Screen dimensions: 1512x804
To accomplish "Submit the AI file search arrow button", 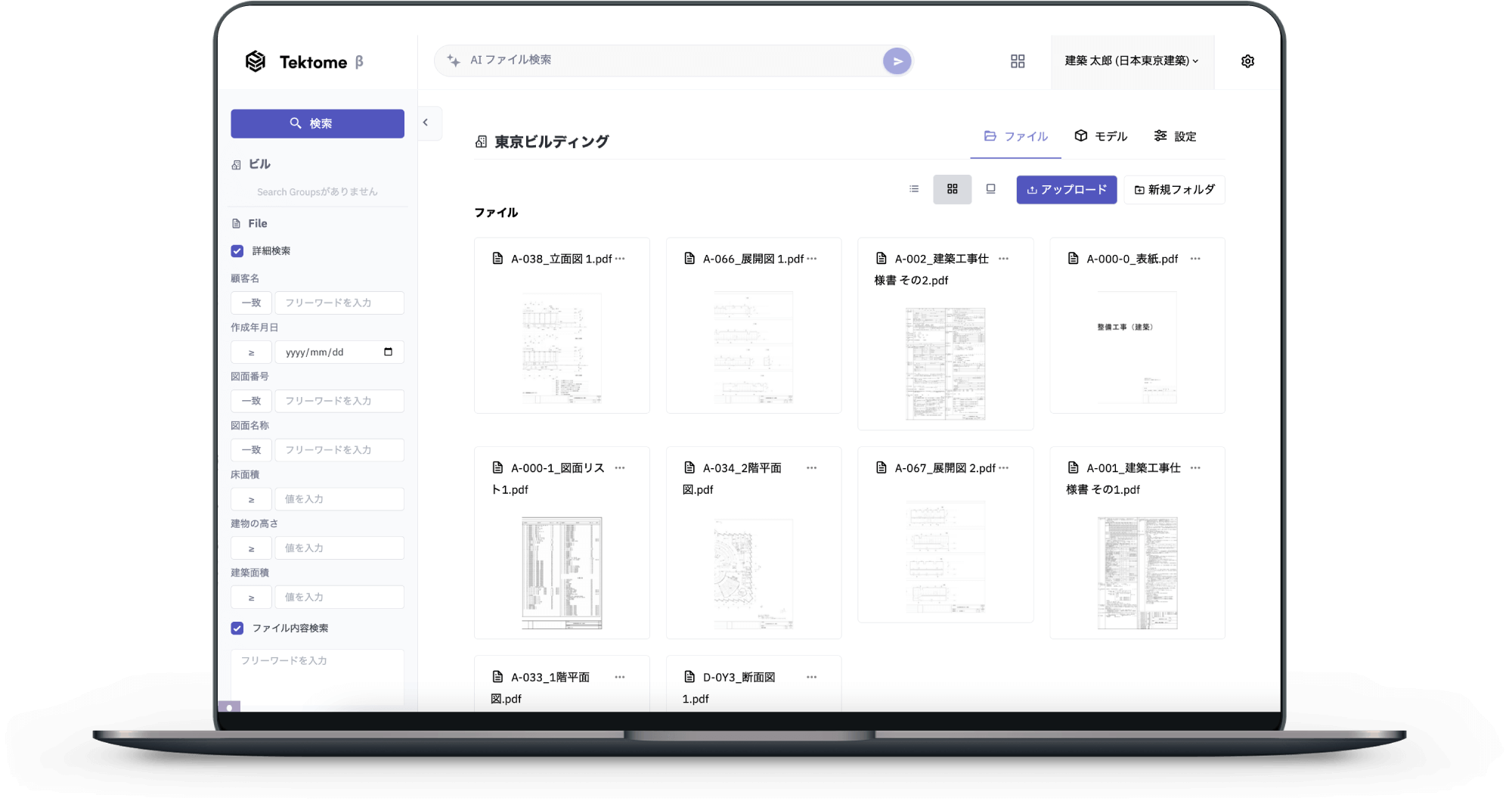I will click(897, 61).
